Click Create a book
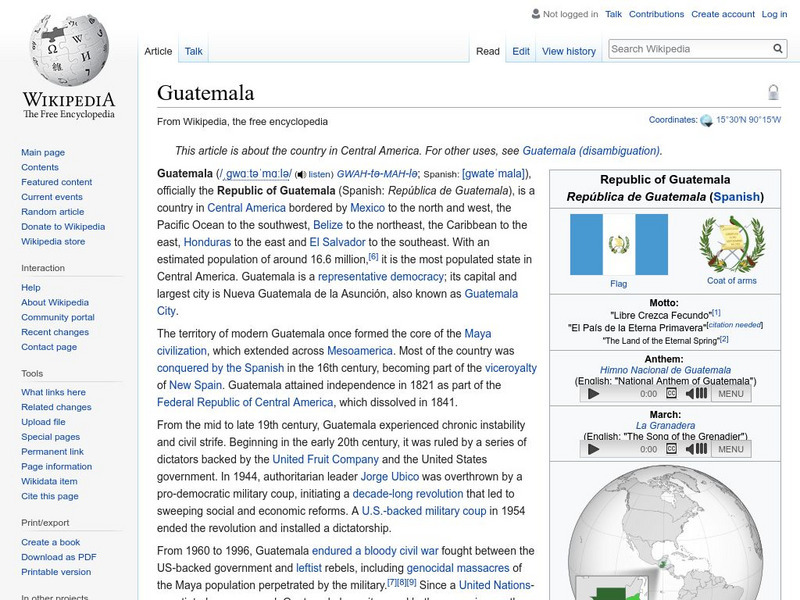The height and width of the screenshot is (600, 800). [51, 542]
